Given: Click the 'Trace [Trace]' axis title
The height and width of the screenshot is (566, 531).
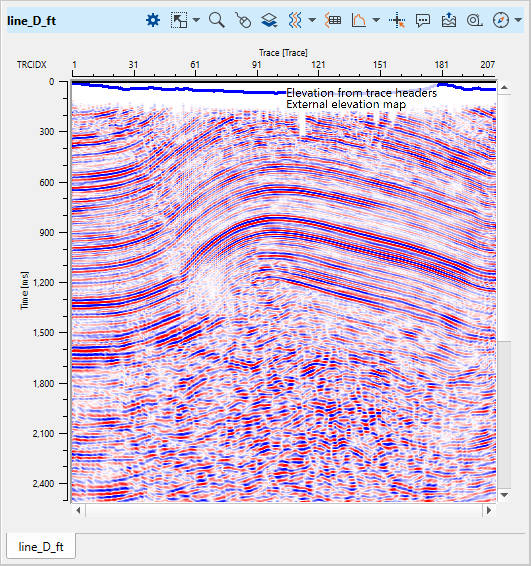Looking at the screenshot, I should [283, 53].
